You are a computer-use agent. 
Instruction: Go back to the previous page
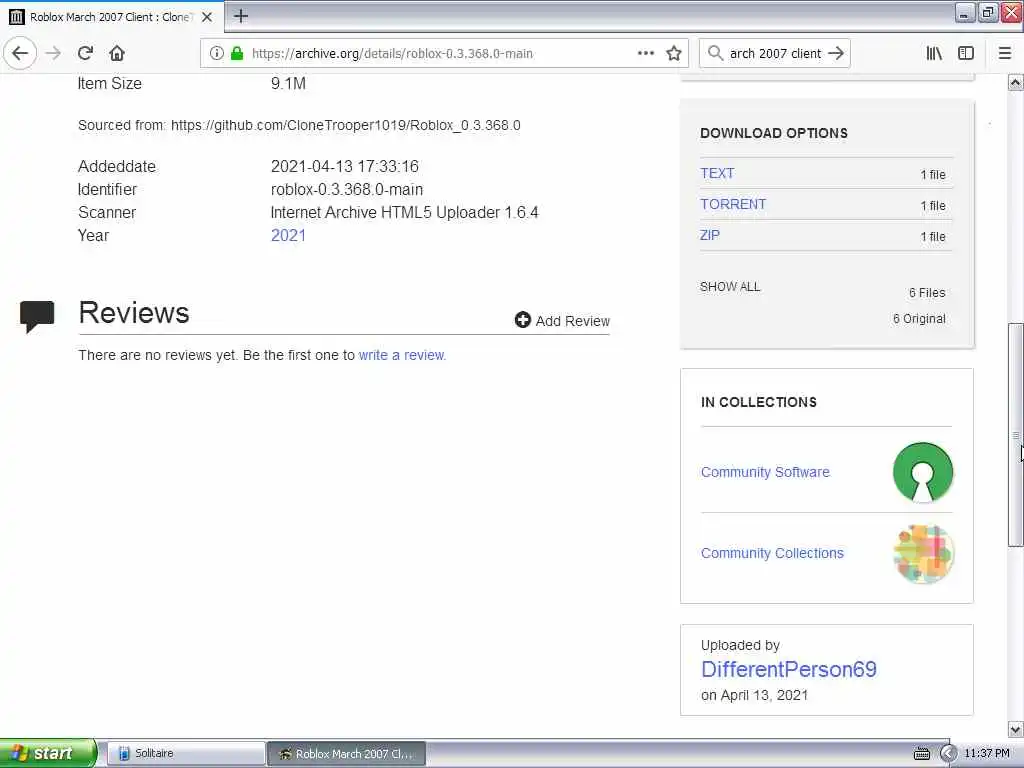point(20,54)
